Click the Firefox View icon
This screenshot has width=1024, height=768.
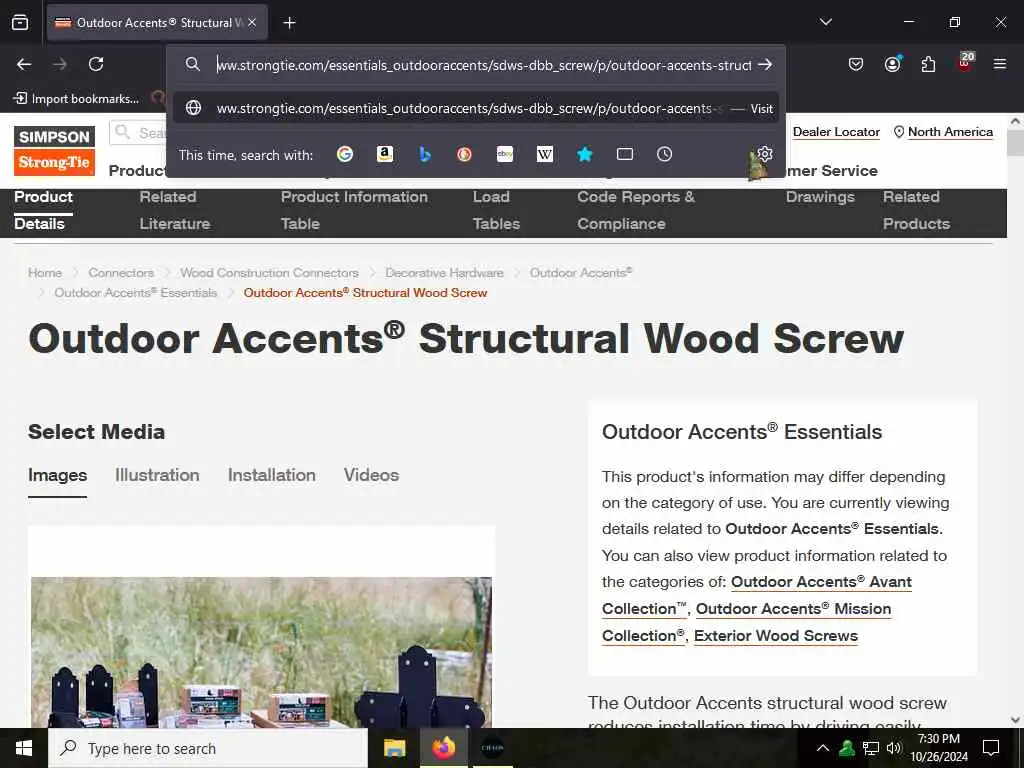pyautogui.click(x=20, y=22)
